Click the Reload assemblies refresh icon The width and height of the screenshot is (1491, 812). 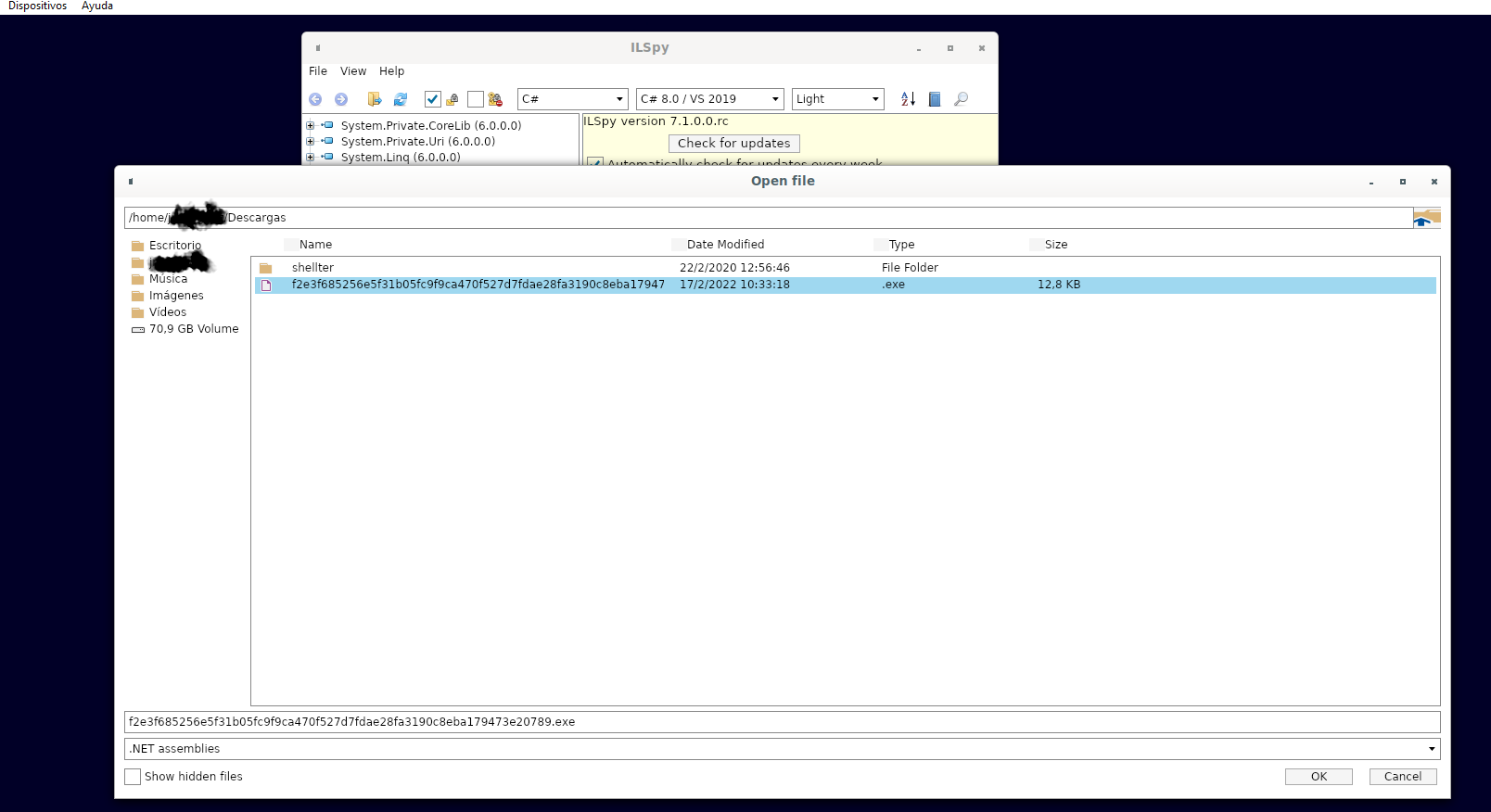pyautogui.click(x=401, y=99)
